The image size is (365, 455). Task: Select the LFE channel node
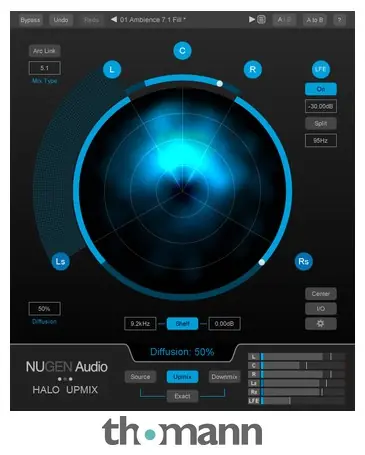[x=320, y=69]
